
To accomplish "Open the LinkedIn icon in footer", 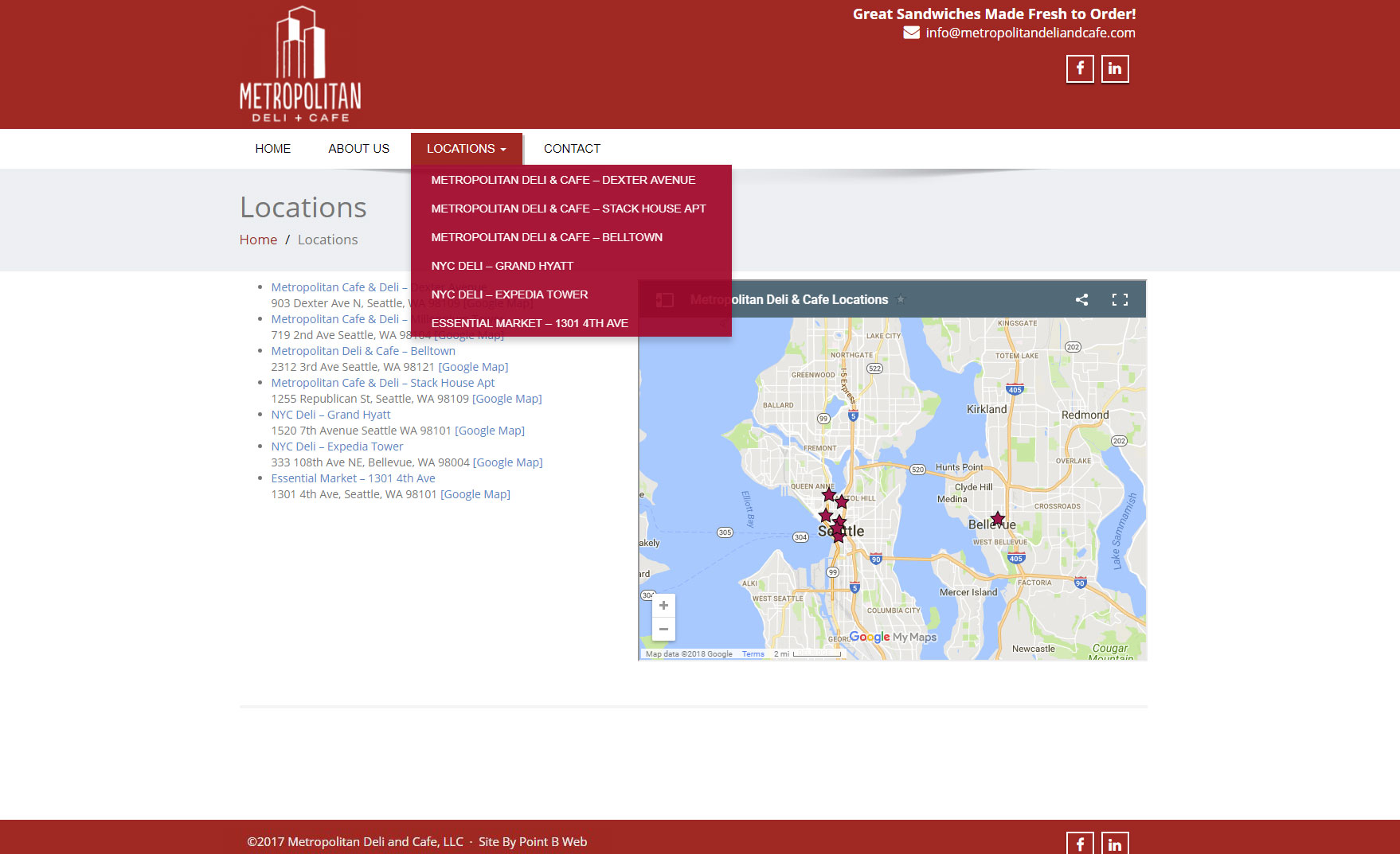I will (x=1115, y=844).
